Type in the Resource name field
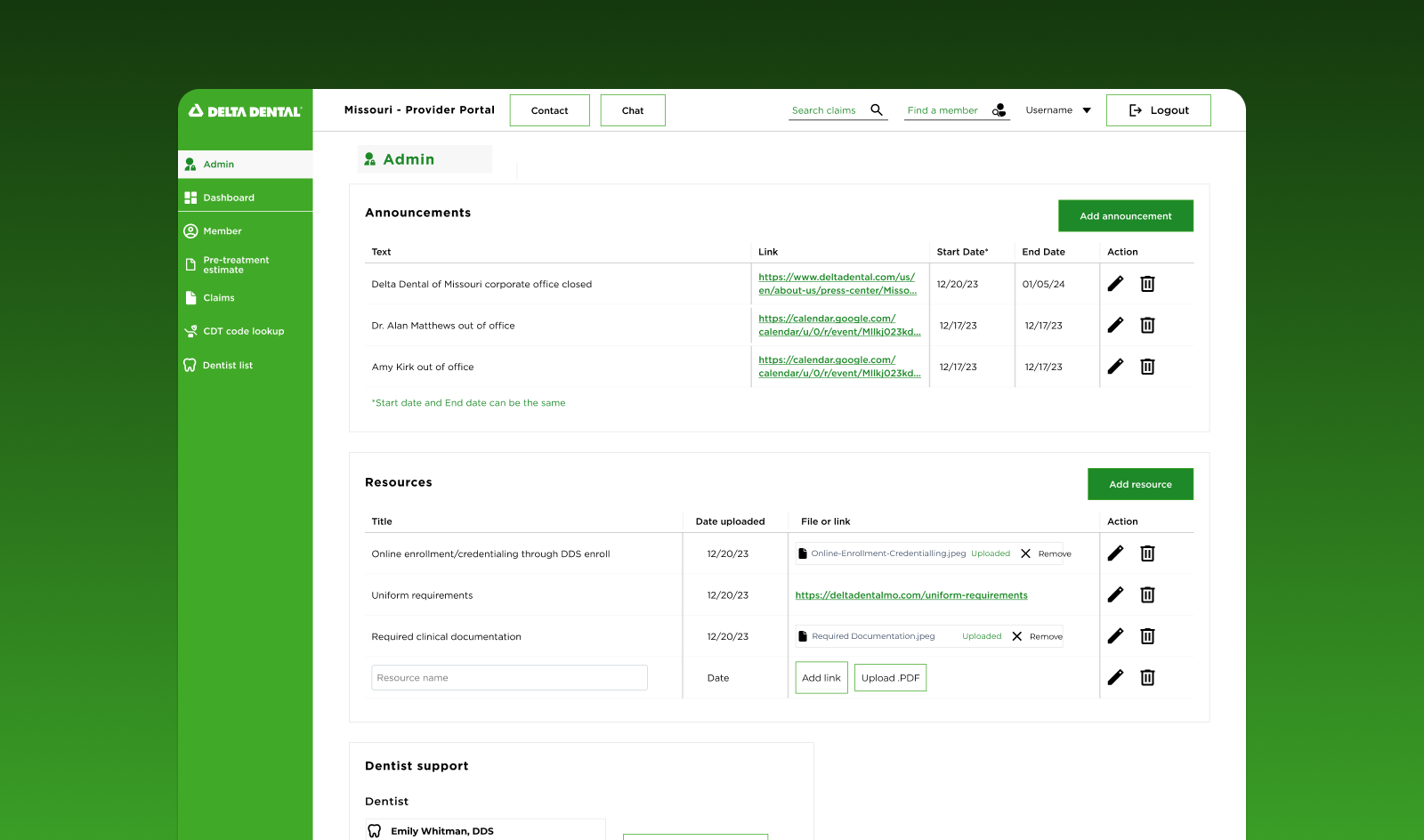1424x840 pixels. click(x=509, y=678)
